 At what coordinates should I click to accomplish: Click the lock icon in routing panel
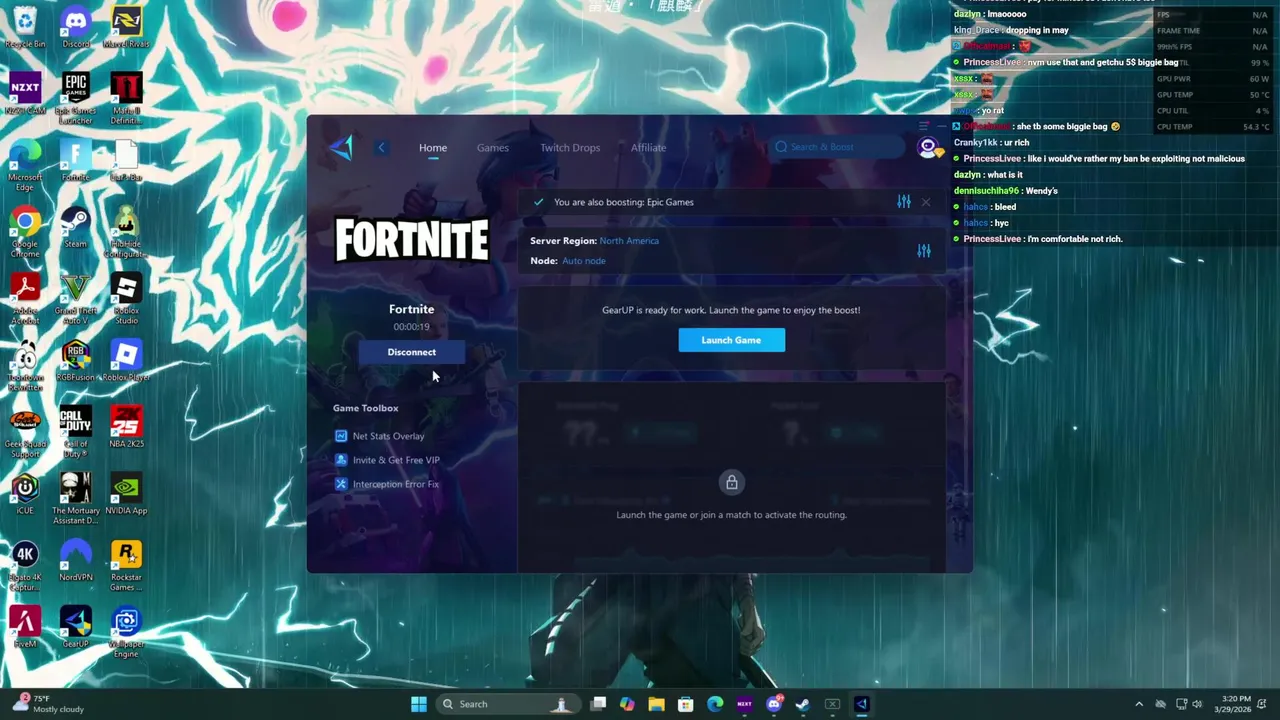pos(731,483)
